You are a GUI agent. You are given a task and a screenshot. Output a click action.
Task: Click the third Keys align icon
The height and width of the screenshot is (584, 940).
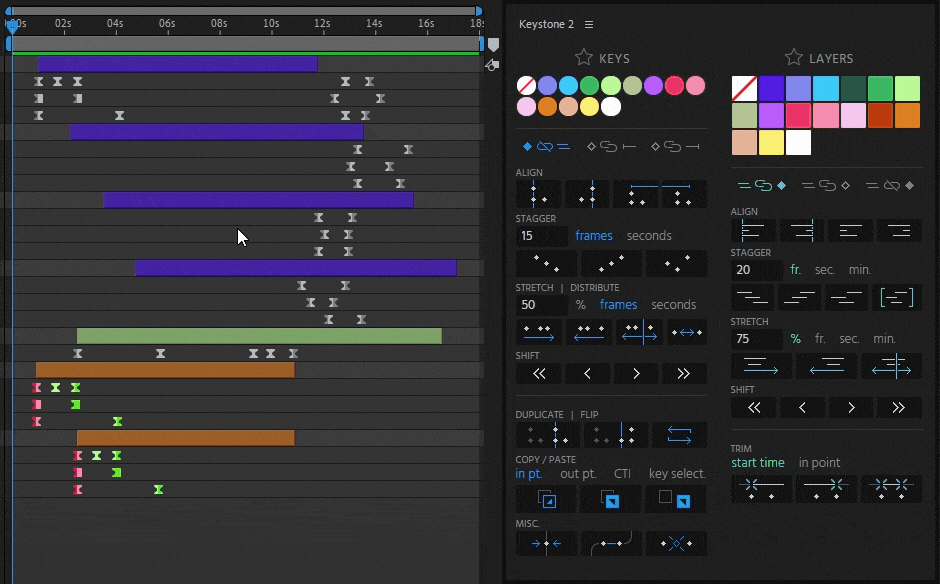[x=635, y=194]
